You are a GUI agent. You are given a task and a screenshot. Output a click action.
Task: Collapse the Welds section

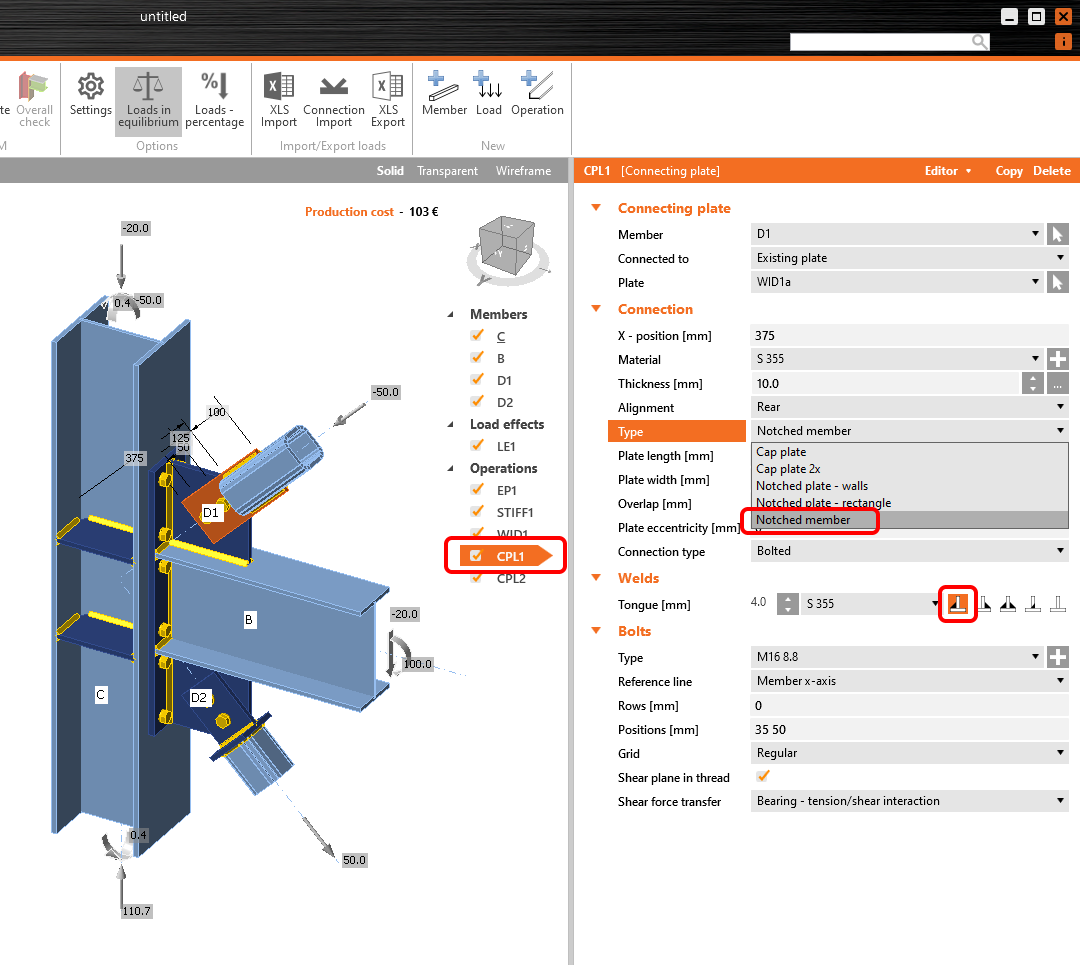click(596, 578)
